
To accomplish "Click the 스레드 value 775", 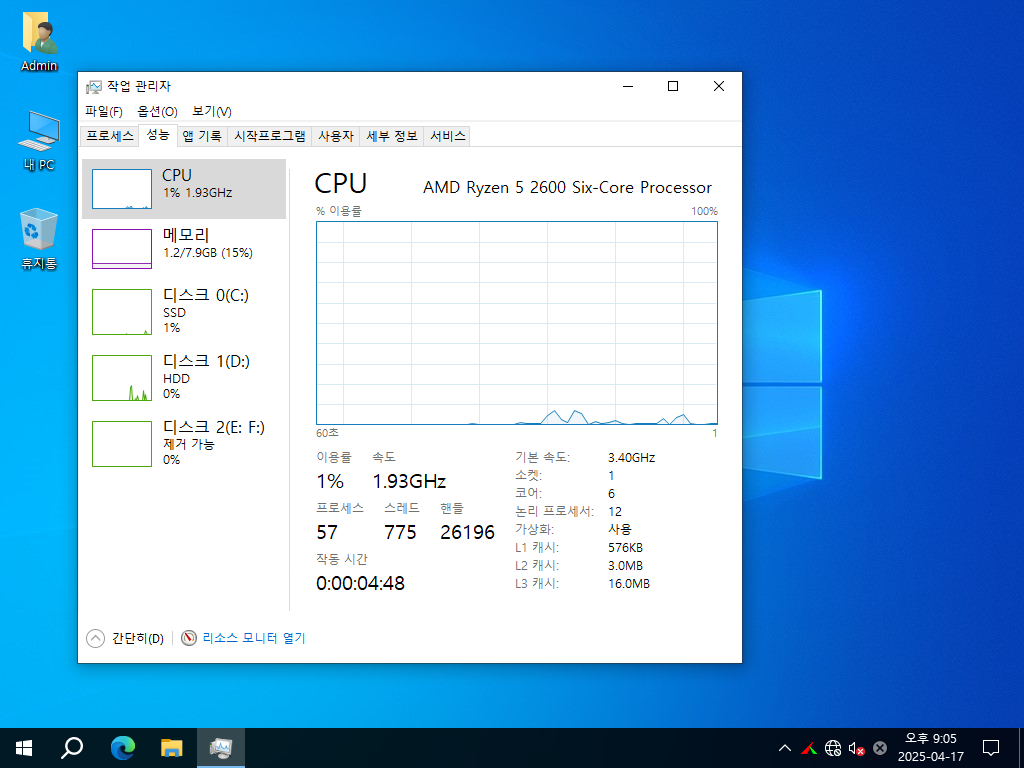I will [x=400, y=532].
